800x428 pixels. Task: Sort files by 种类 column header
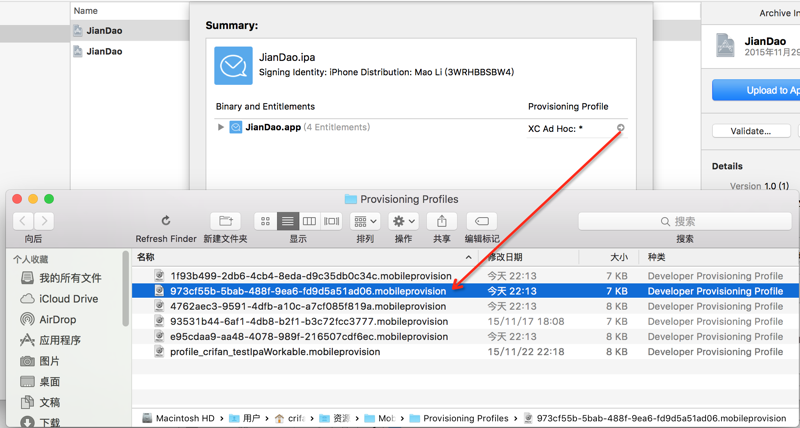pyautogui.click(x=719, y=257)
